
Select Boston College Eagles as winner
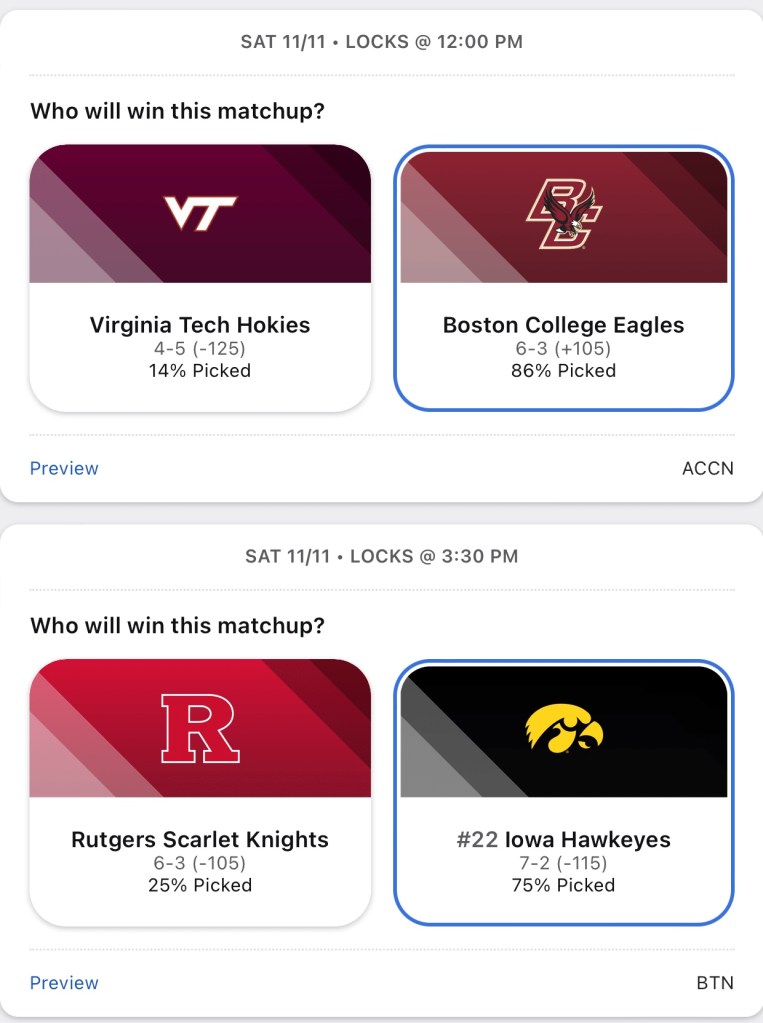[x=563, y=325]
